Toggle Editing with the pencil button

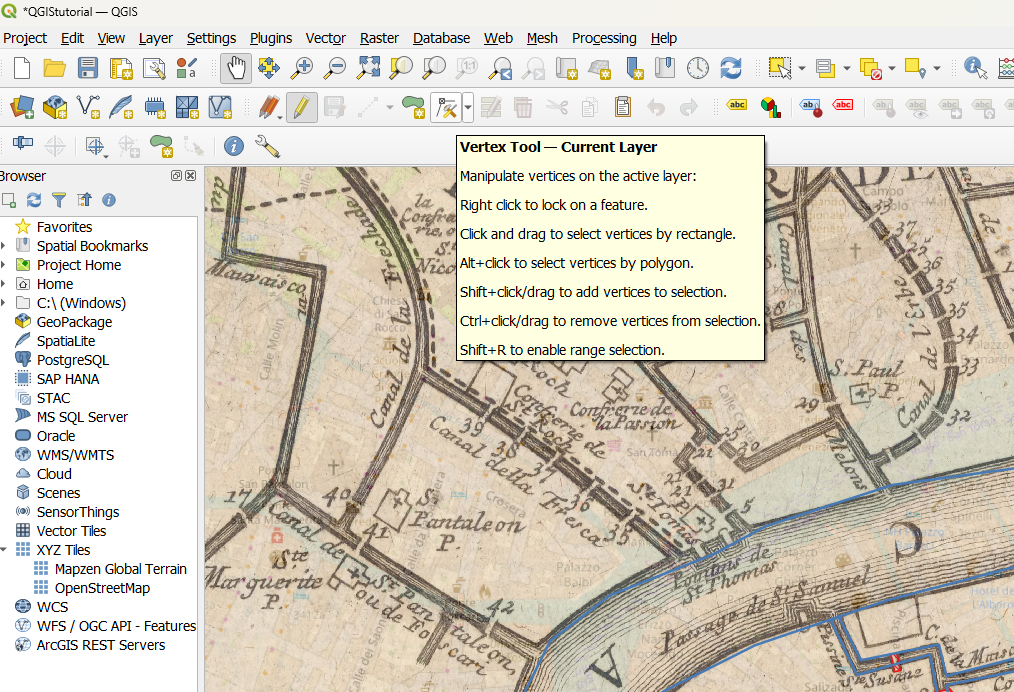[x=301, y=107]
